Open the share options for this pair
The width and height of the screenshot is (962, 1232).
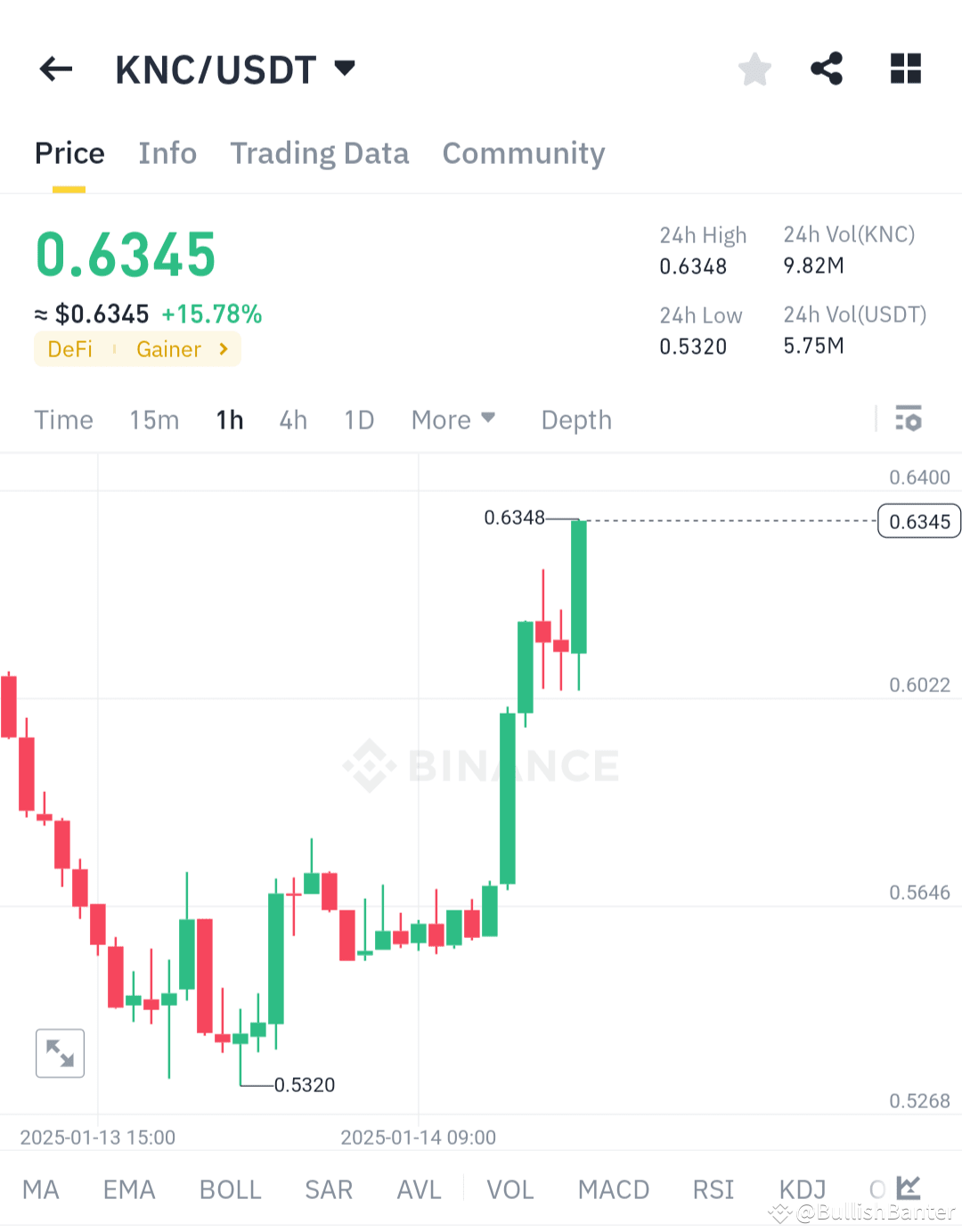coord(827,69)
